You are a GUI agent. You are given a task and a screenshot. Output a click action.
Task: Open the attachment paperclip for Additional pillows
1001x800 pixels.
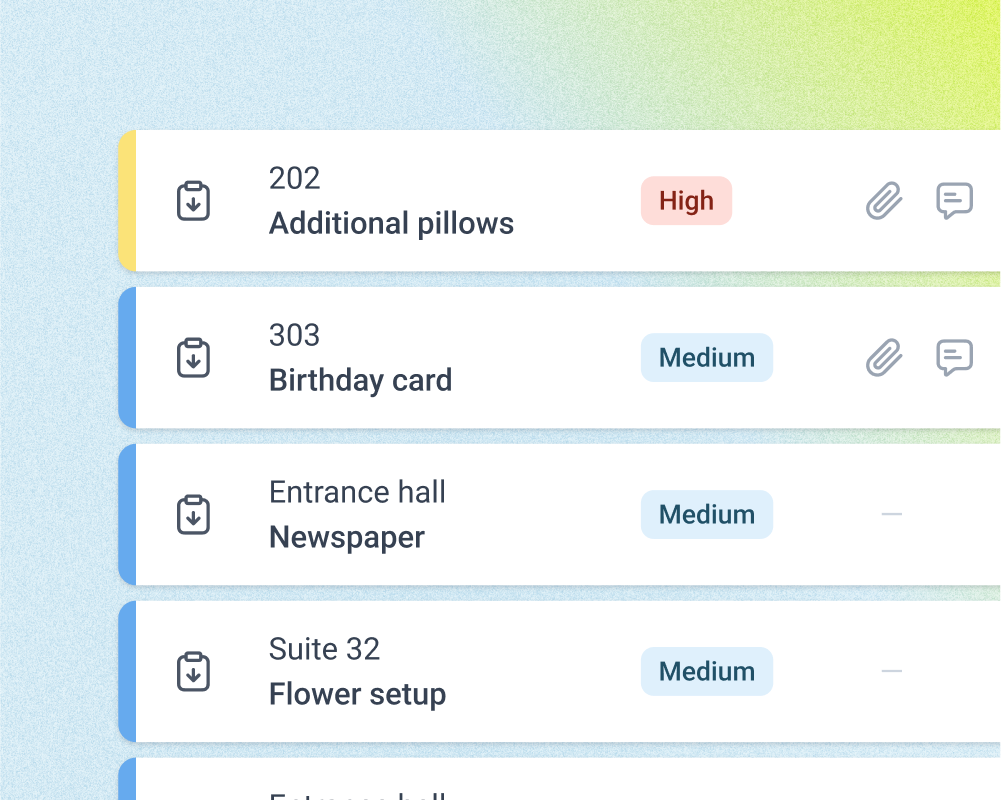pos(883,200)
